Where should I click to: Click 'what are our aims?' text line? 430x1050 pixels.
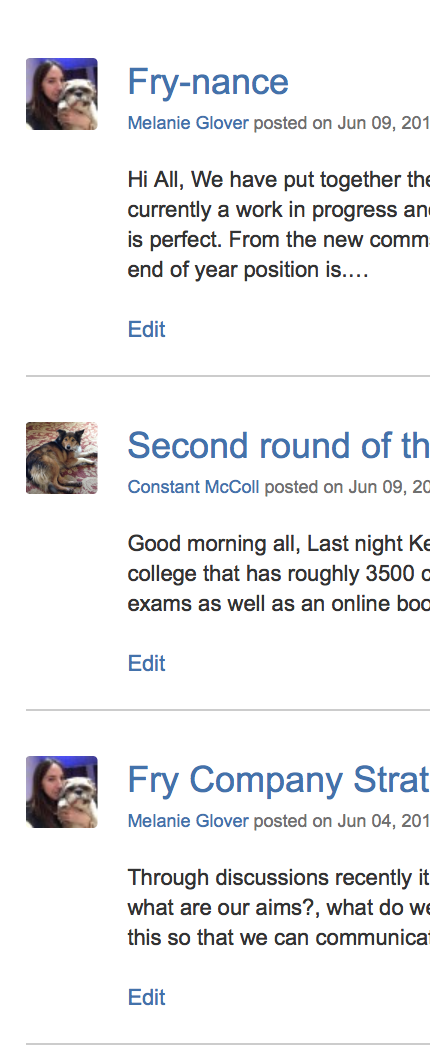[x=279, y=907]
